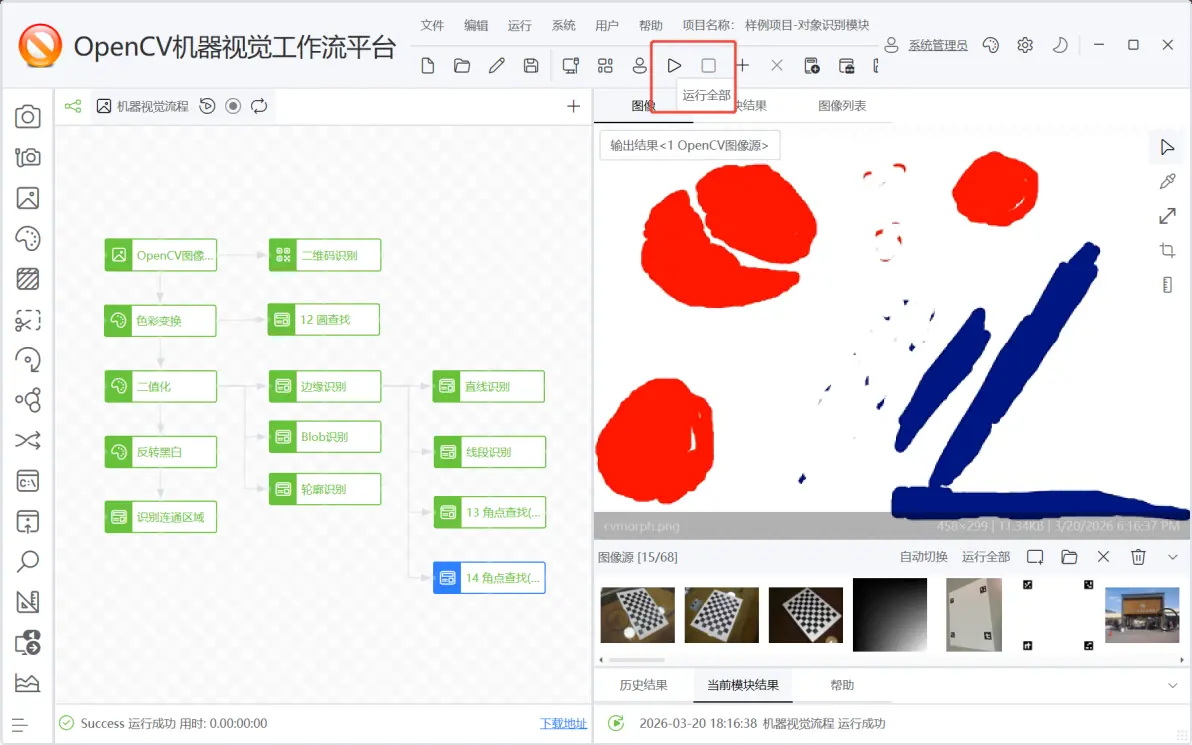
Task: Open the 用户 menu
Action: tap(607, 25)
